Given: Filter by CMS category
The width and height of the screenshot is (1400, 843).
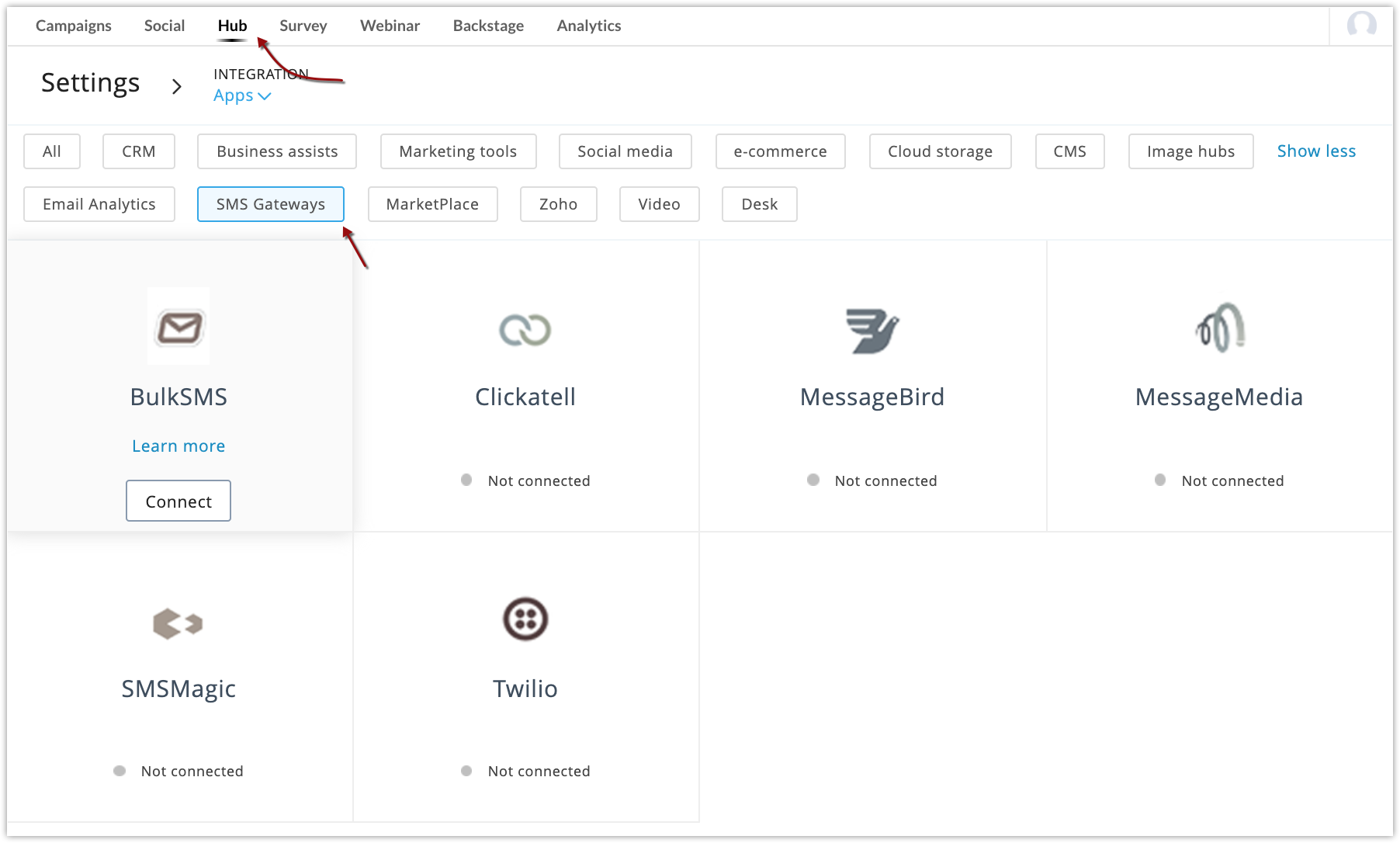Looking at the screenshot, I should point(1069,151).
